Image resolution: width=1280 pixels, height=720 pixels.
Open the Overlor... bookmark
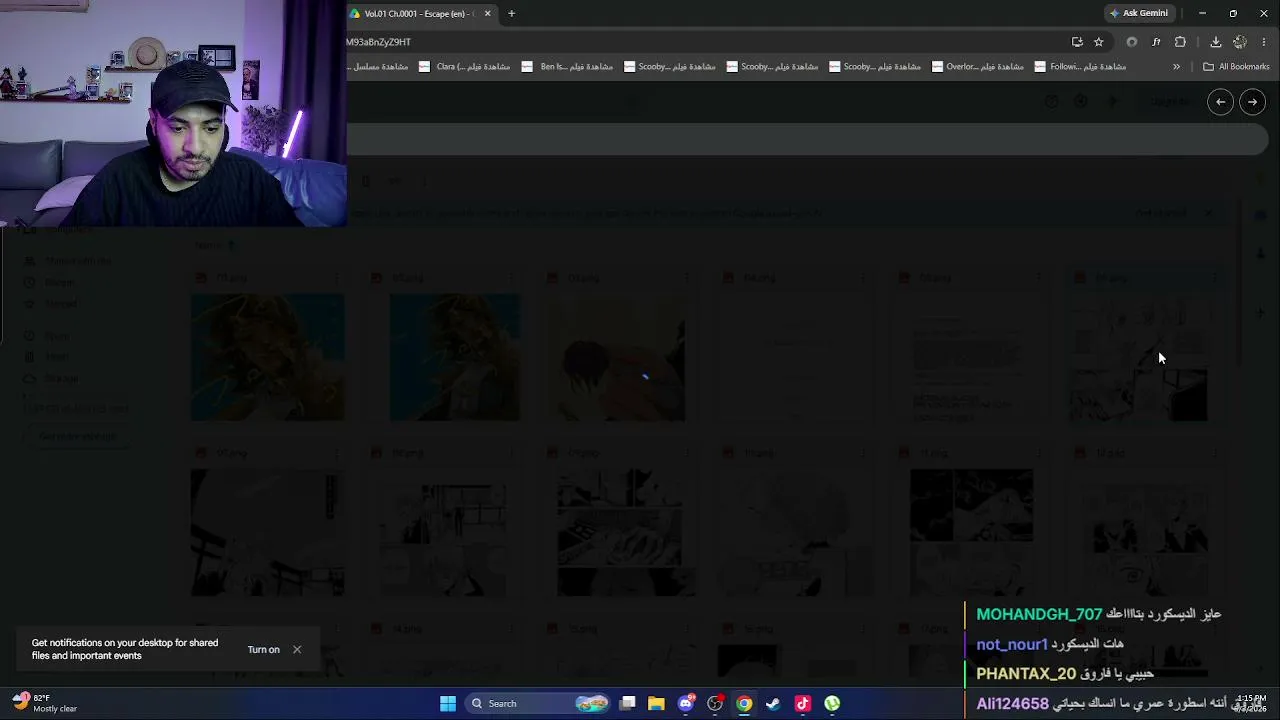[978, 67]
